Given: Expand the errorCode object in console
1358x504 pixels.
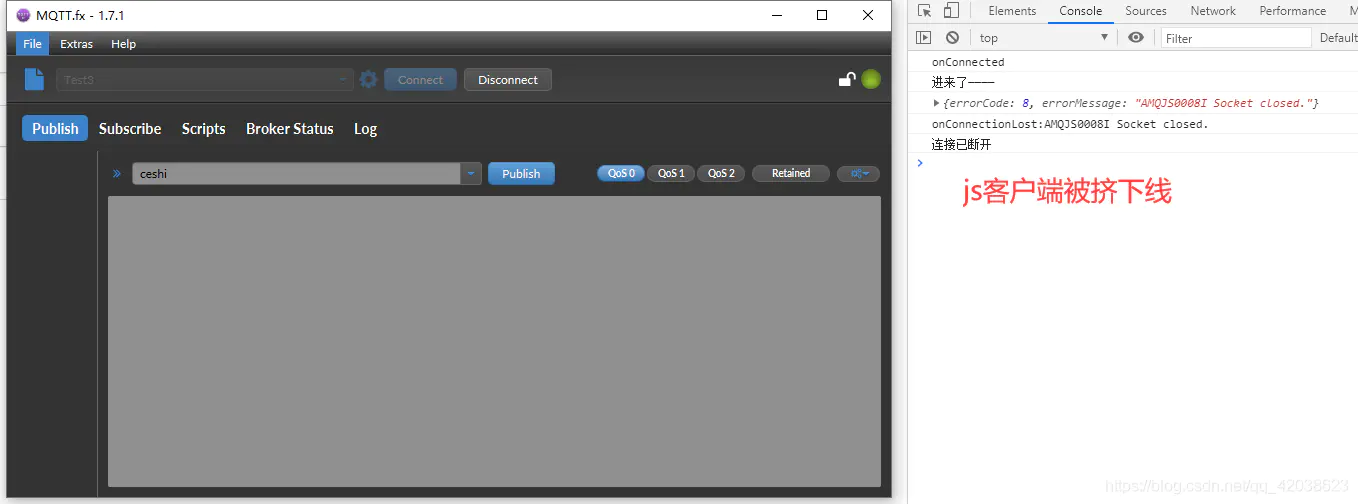Looking at the screenshot, I should point(936,104).
